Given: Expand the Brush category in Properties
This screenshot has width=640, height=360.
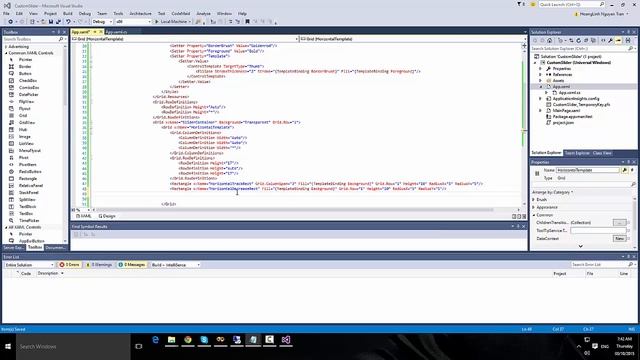Looking at the screenshot, I should pyautogui.click(x=534, y=200).
